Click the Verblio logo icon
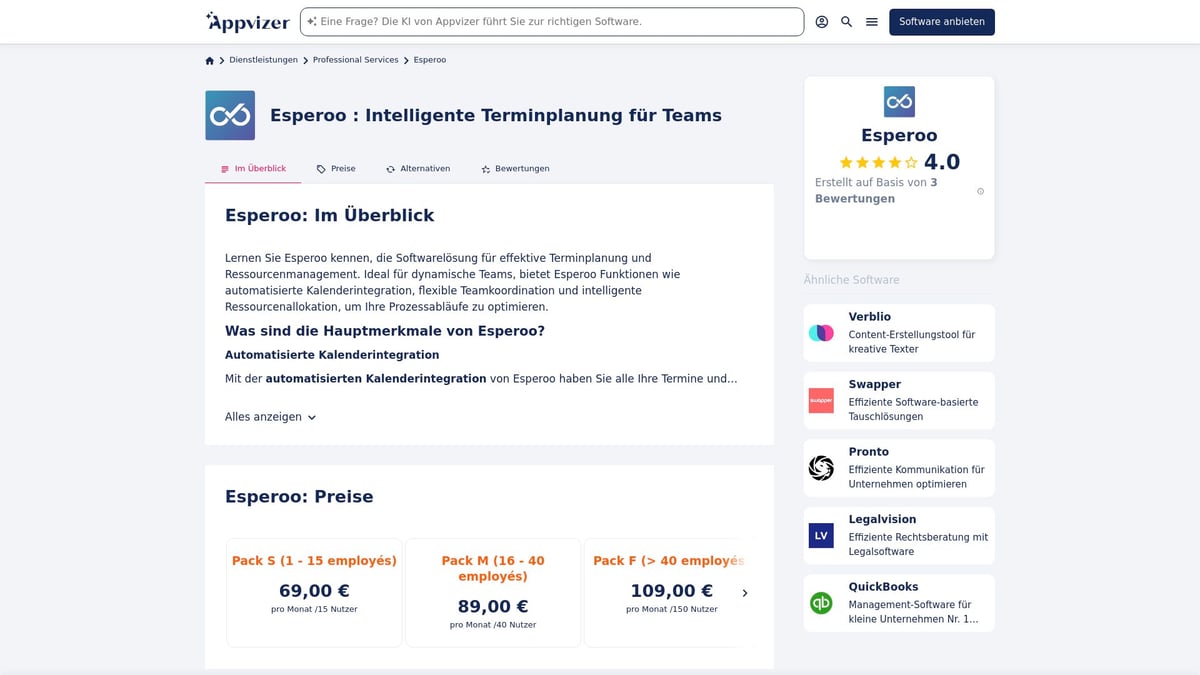This screenshot has width=1200, height=675. click(821, 333)
